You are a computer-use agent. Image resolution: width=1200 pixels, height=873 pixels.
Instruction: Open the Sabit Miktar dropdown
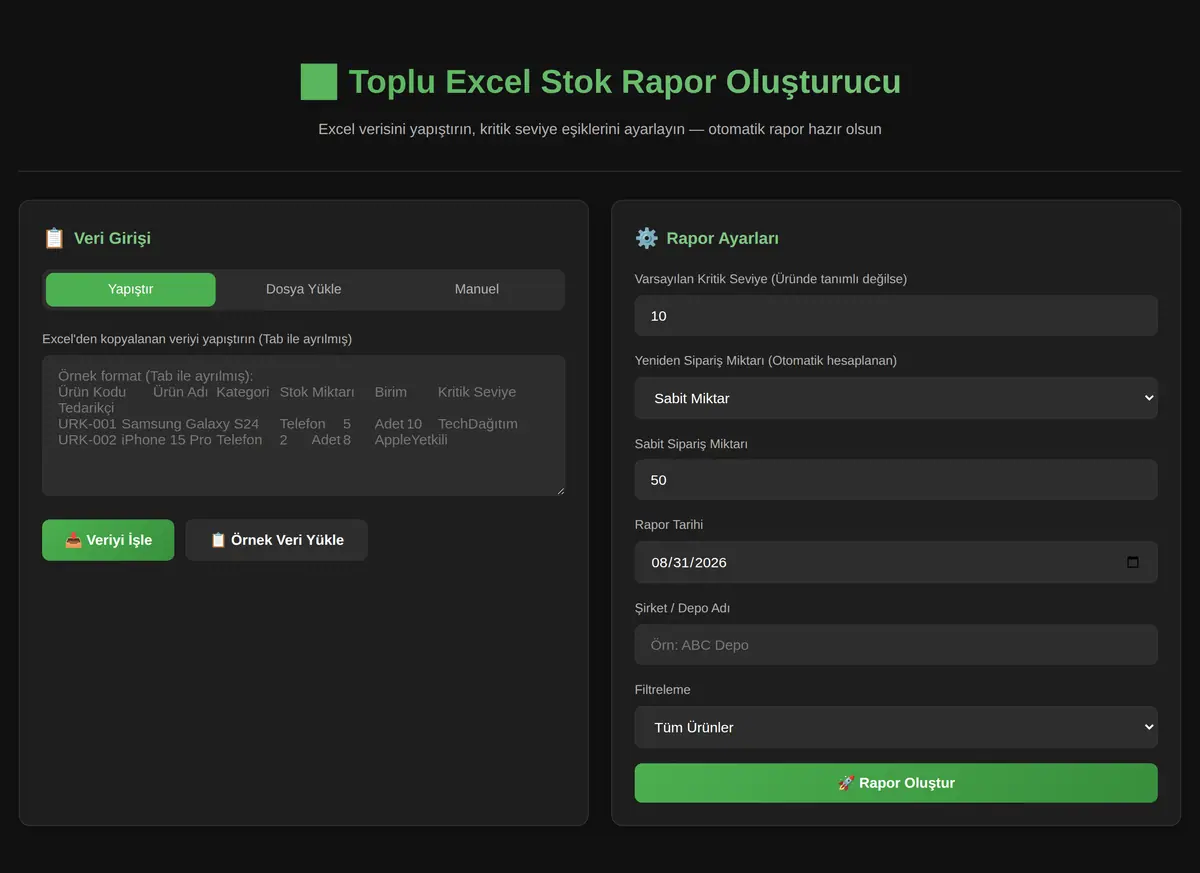(896, 398)
